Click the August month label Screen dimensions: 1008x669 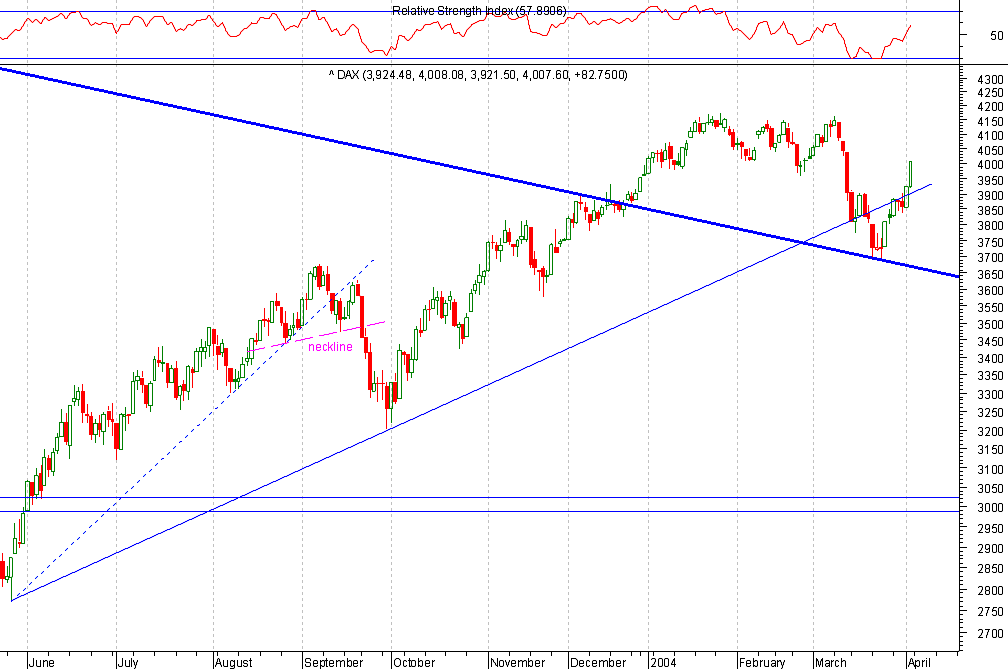coord(234,663)
